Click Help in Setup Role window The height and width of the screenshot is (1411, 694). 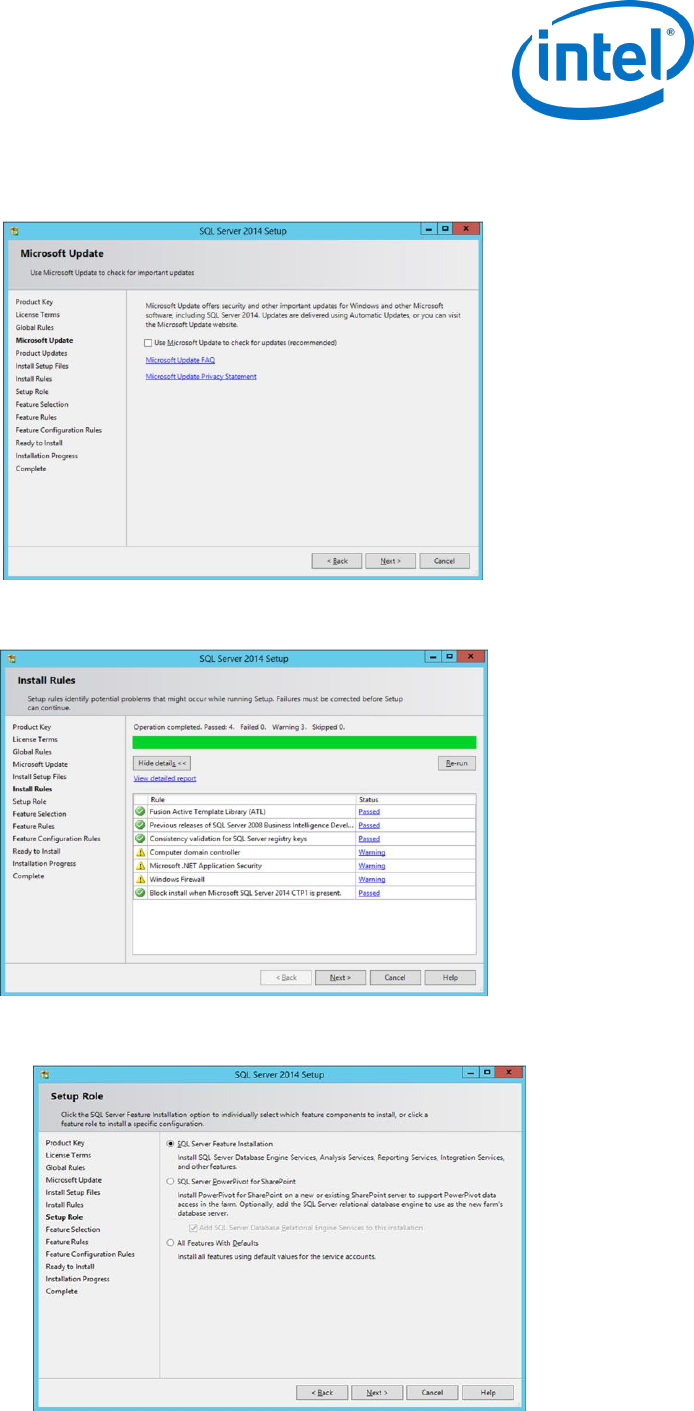click(x=487, y=1391)
